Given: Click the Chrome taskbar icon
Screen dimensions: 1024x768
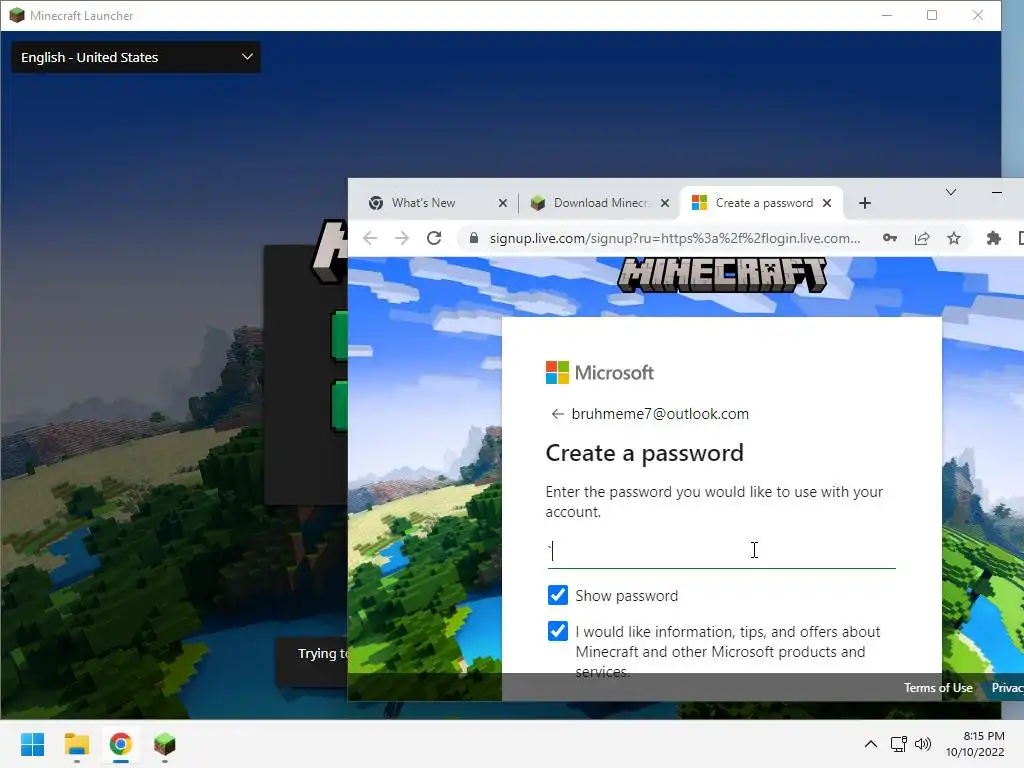Looking at the screenshot, I should tap(120, 744).
